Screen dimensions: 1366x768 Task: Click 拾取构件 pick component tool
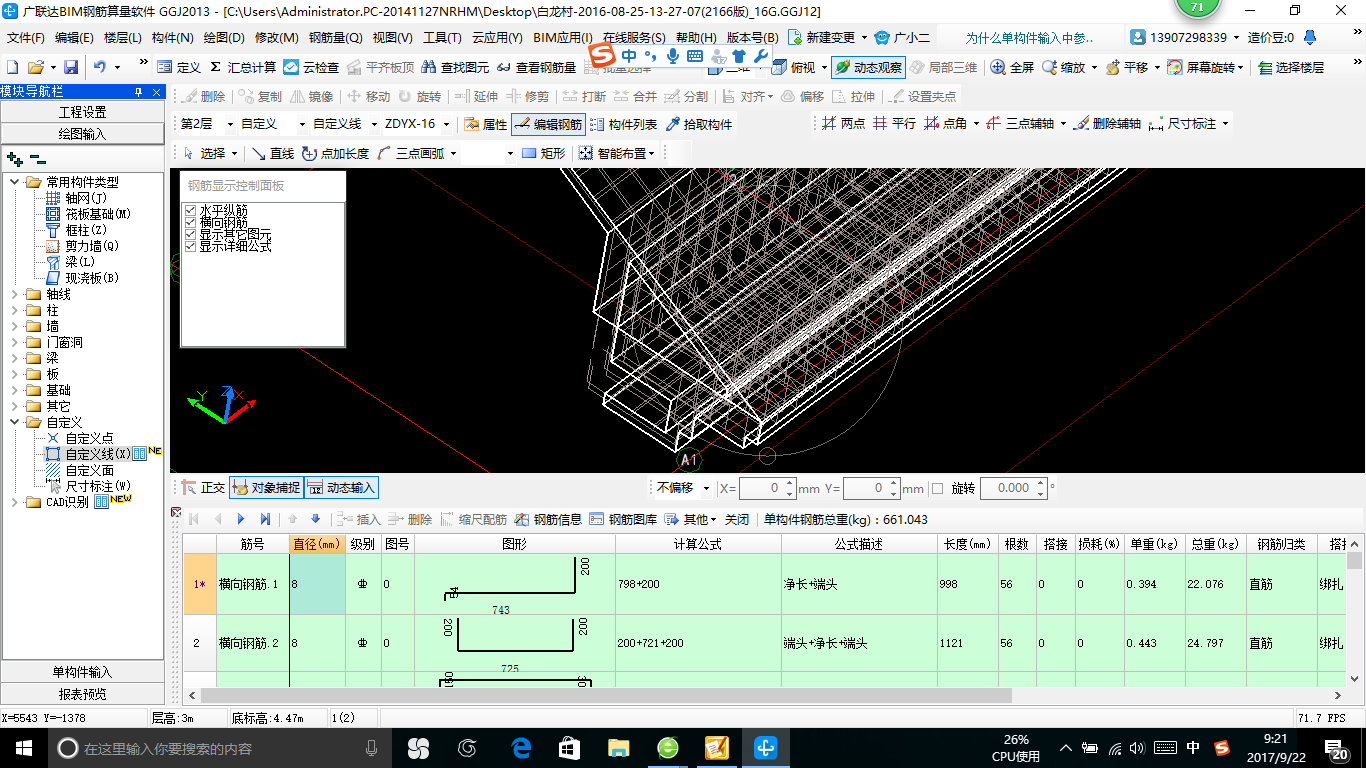[698, 124]
